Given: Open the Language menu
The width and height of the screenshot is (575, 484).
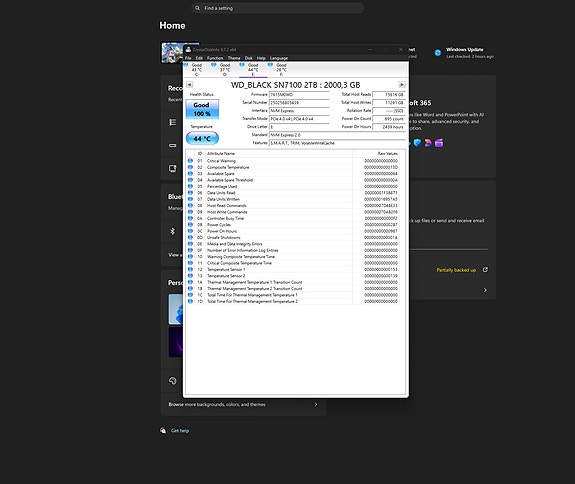Looking at the screenshot, I should [279, 58].
